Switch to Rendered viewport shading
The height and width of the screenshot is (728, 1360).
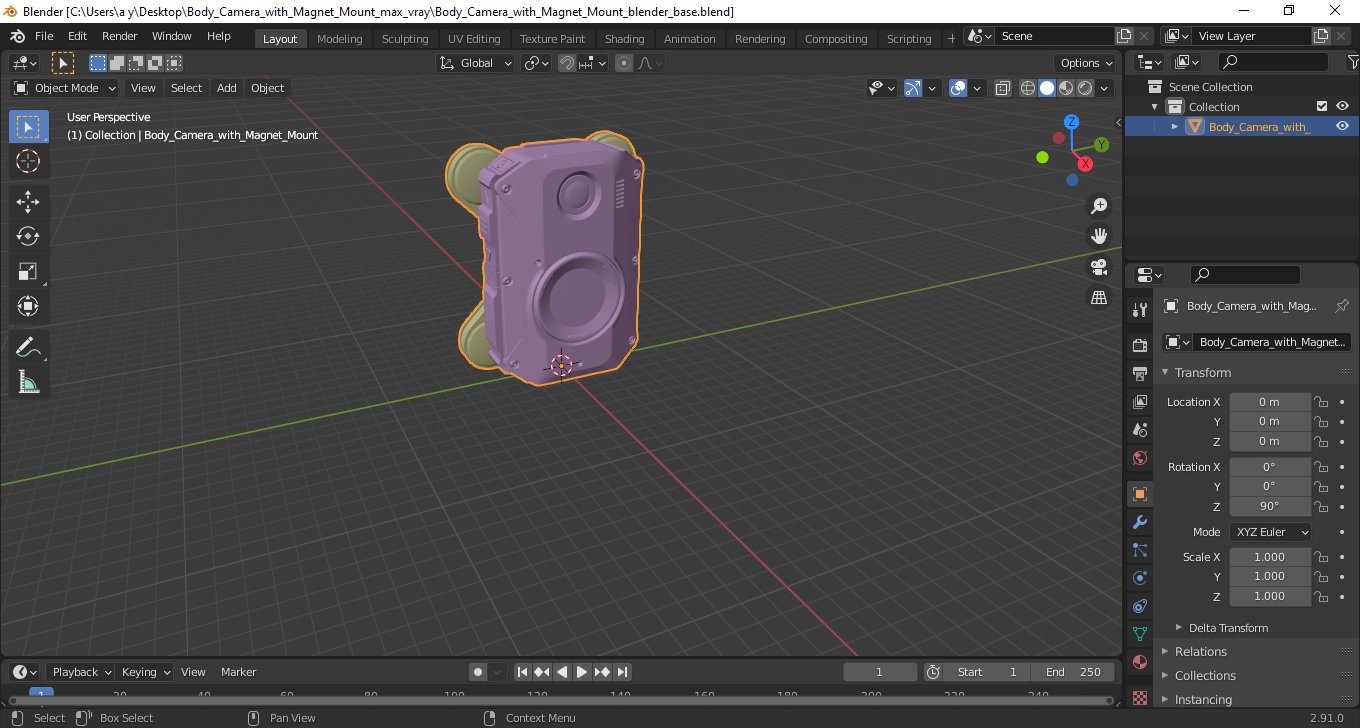(1085, 88)
